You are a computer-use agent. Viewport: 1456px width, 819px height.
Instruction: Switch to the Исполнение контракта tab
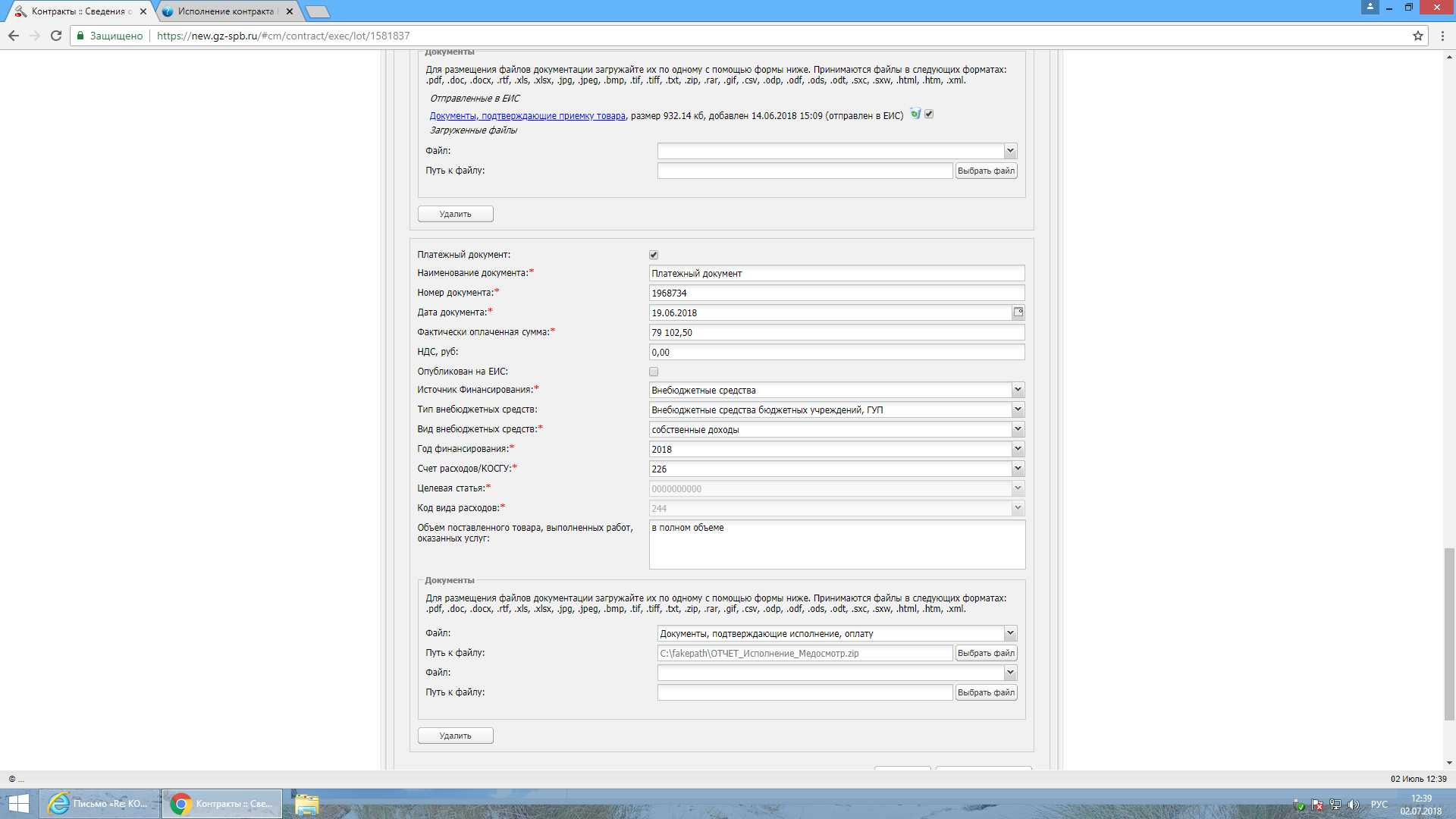click(225, 11)
